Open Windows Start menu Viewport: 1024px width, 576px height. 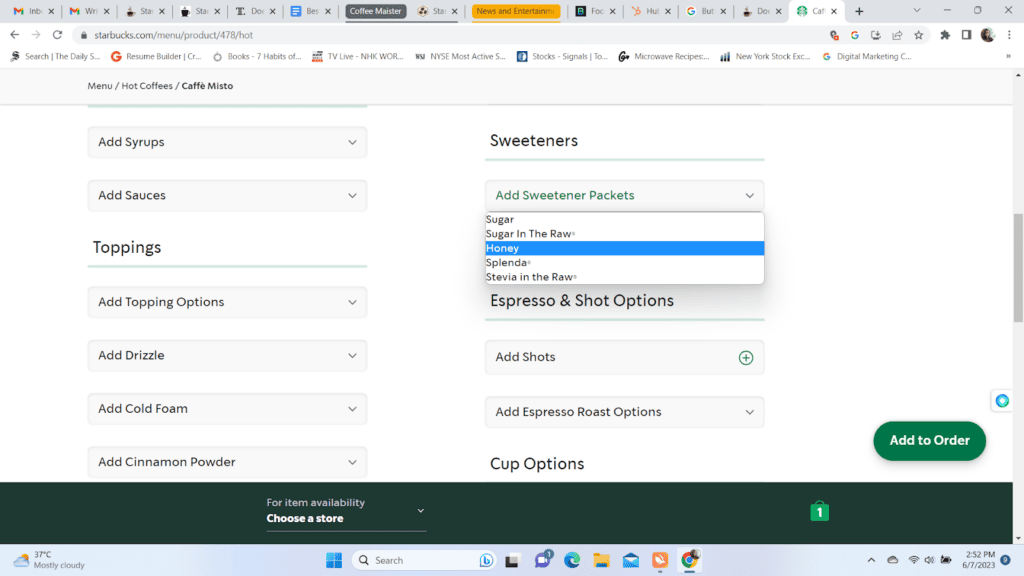pos(334,560)
